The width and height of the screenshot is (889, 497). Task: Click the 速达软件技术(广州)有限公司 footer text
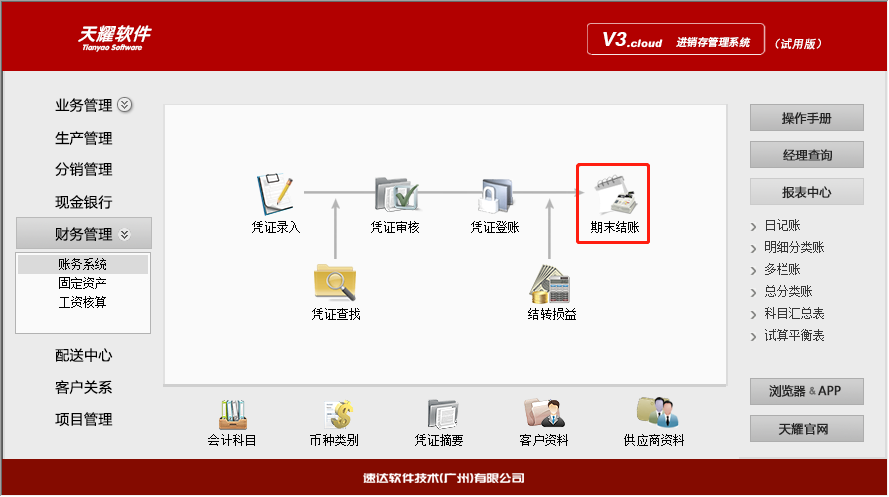443,478
